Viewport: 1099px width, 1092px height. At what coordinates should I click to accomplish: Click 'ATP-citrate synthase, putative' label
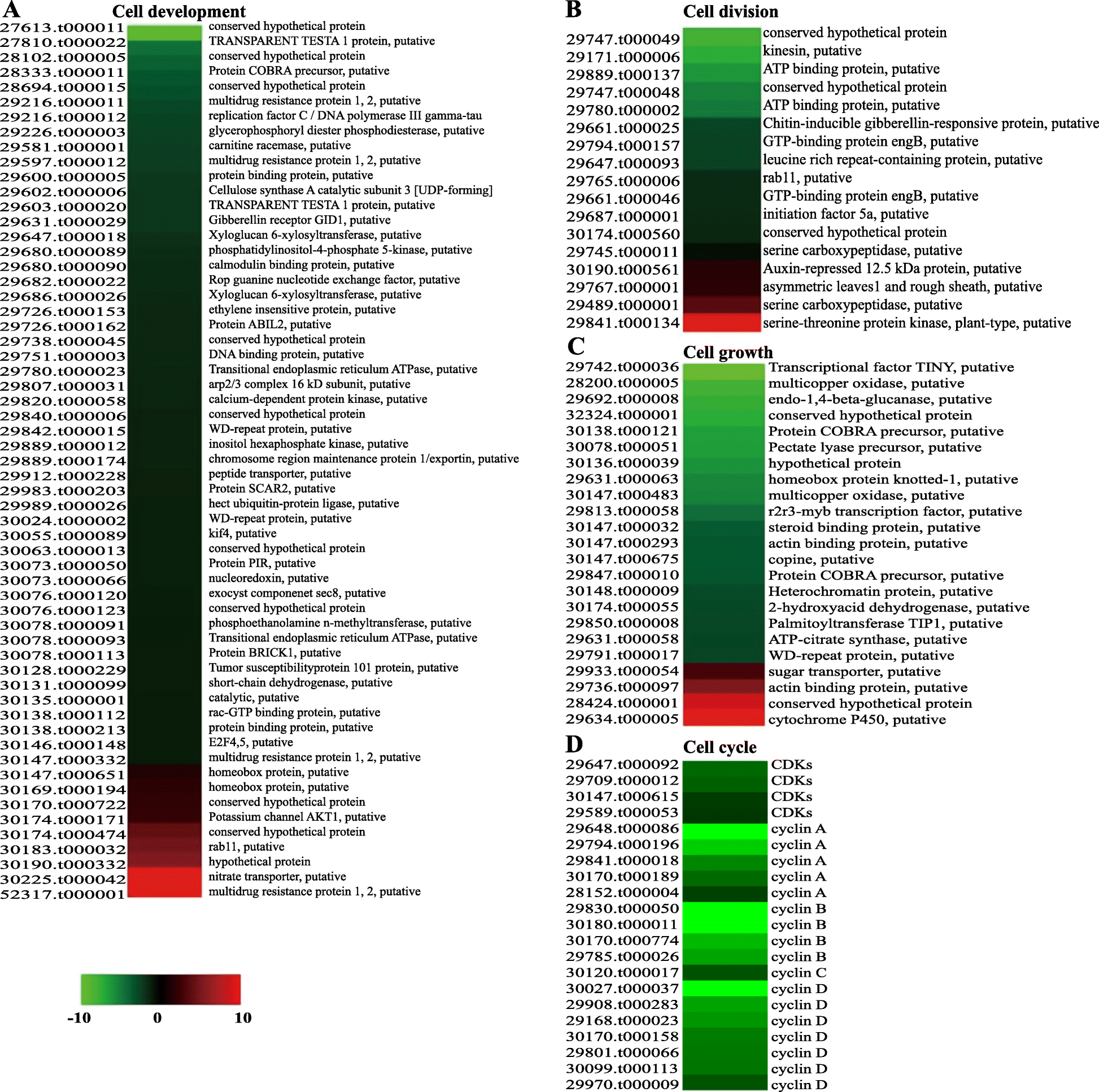click(867, 639)
